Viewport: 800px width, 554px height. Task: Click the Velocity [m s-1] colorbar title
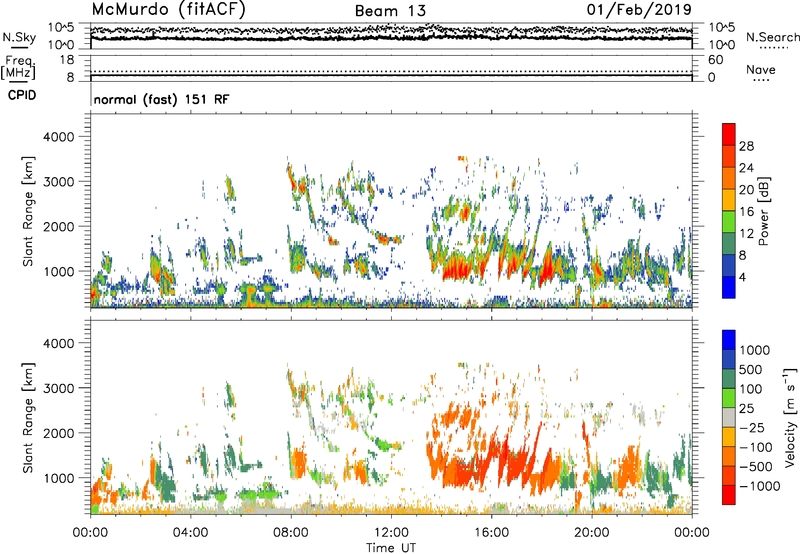pos(790,418)
